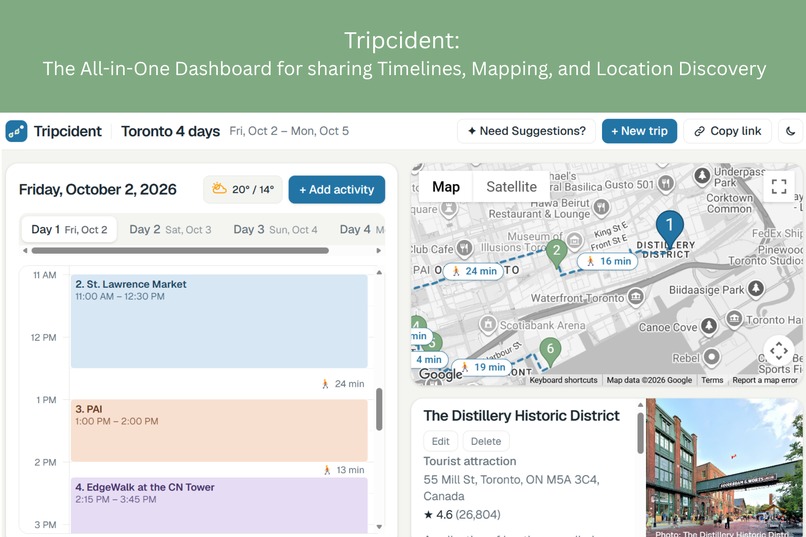Click the 24 min walking time in timeline
Image resolution: width=806 pixels, height=537 pixels.
(x=343, y=384)
